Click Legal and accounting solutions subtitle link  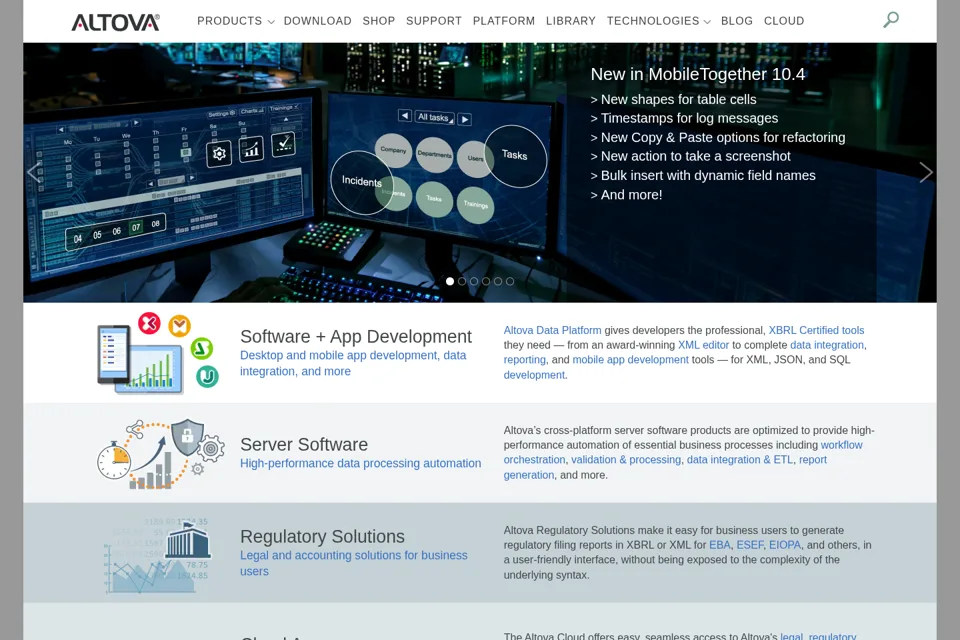click(354, 563)
